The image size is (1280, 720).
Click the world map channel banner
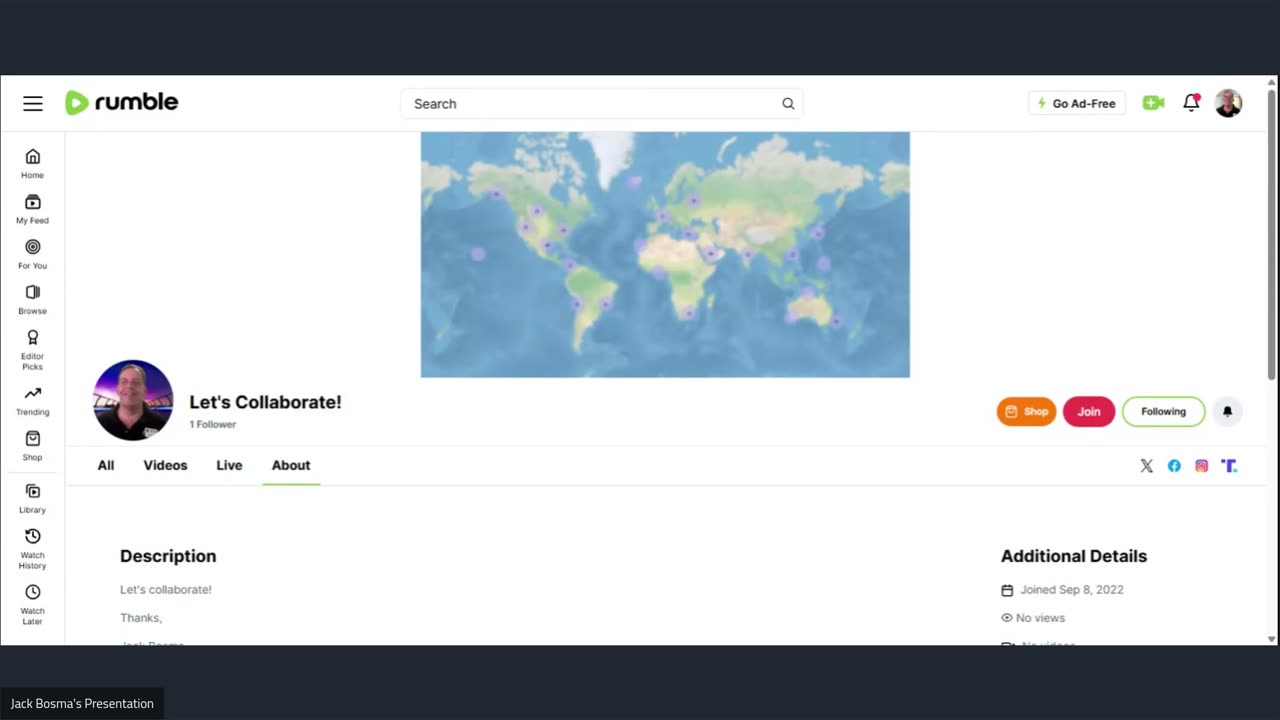pos(665,255)
